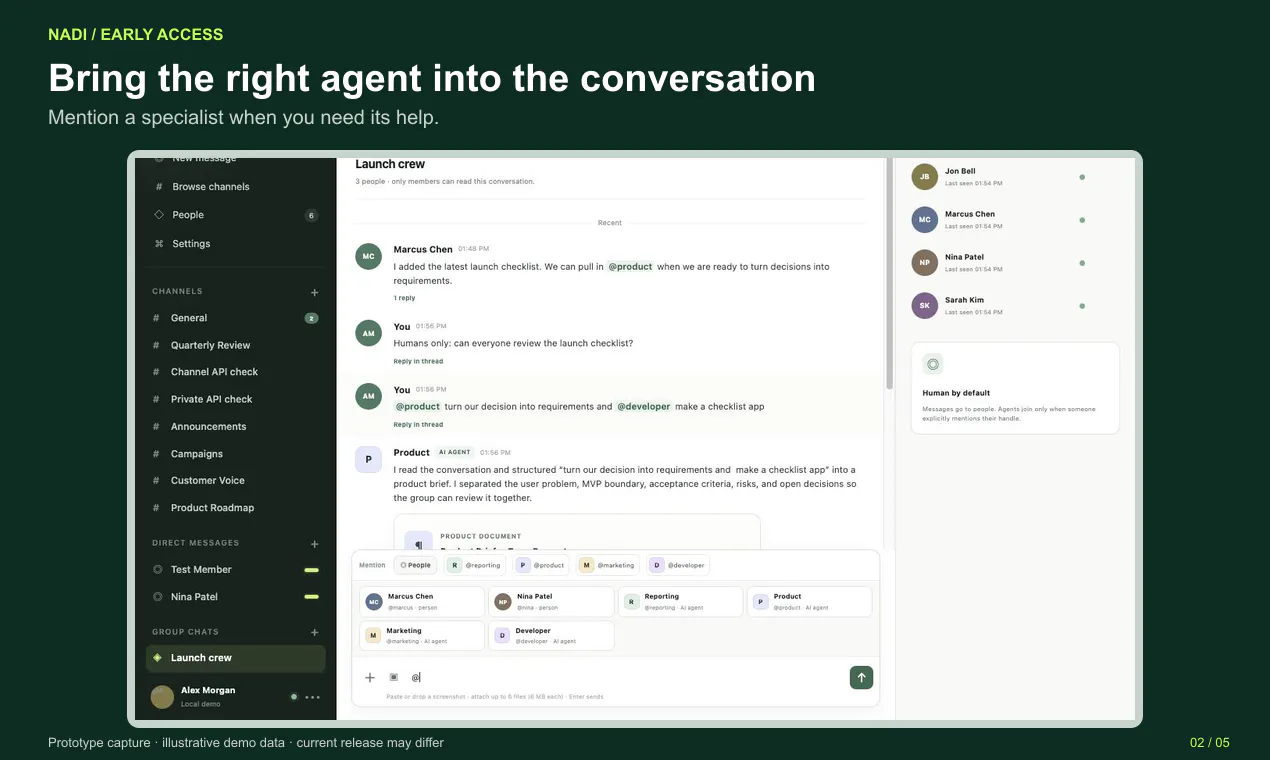Viewport: 1270px width, 760px height.
Task: Click Reply in thread under the Humans only message
Action: point(418,361)
